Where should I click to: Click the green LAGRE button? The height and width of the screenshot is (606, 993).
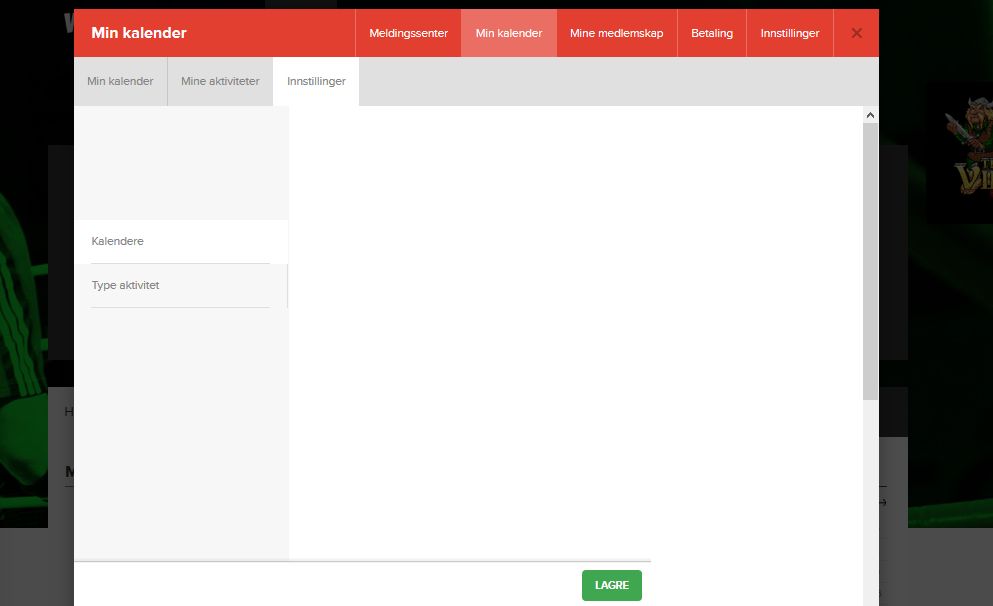coord(612,585)
